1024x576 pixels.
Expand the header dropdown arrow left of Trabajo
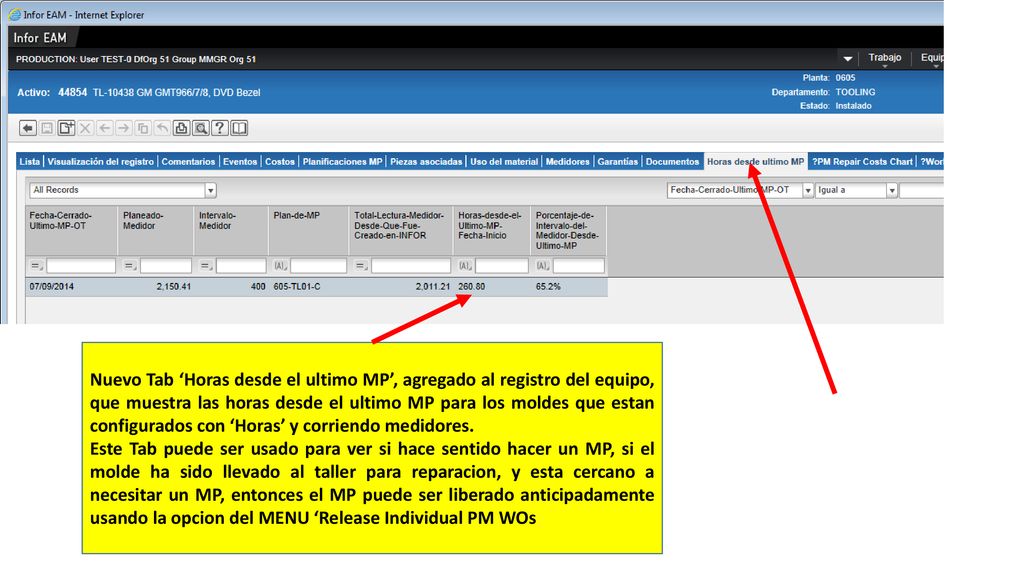coord(848,59)
